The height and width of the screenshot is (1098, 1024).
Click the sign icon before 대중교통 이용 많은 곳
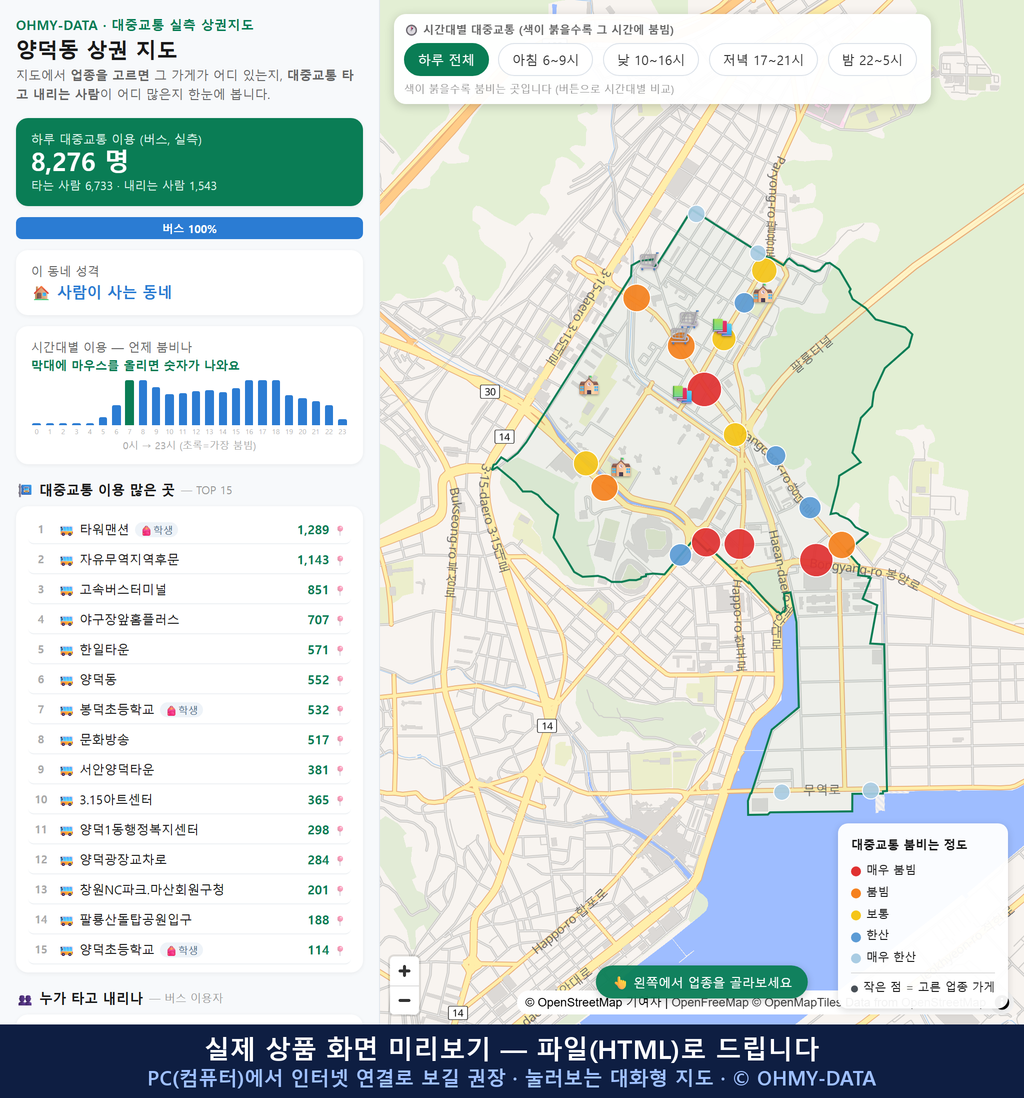(25, 490)
